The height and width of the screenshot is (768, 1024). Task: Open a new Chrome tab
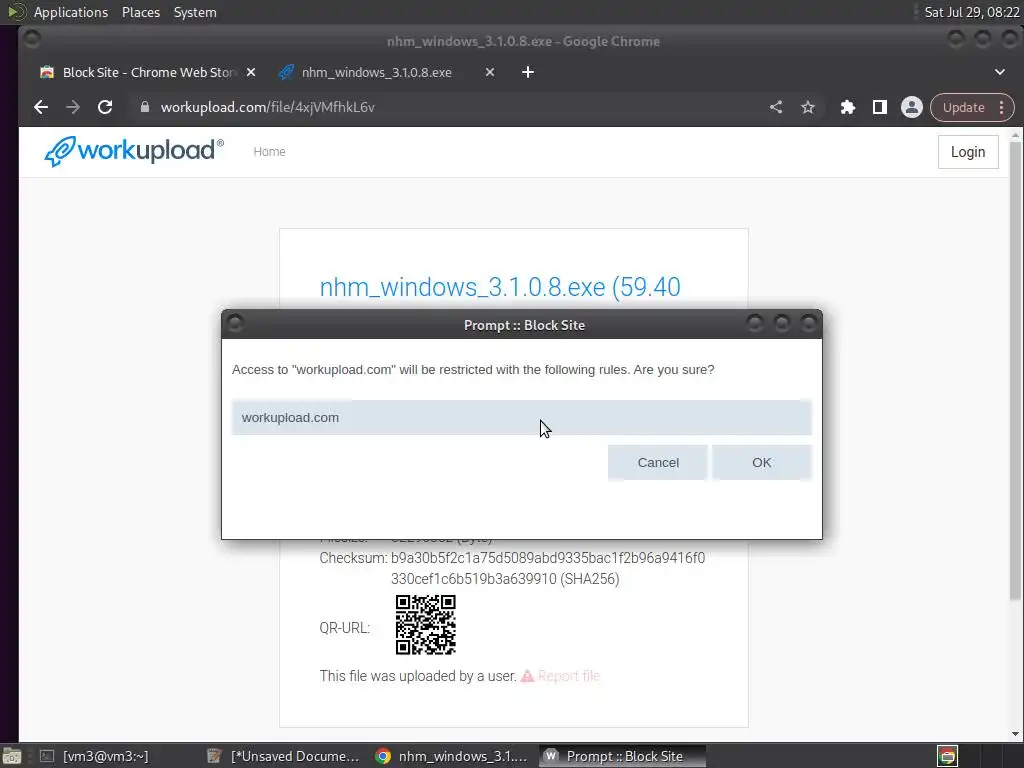click(528, 72)
